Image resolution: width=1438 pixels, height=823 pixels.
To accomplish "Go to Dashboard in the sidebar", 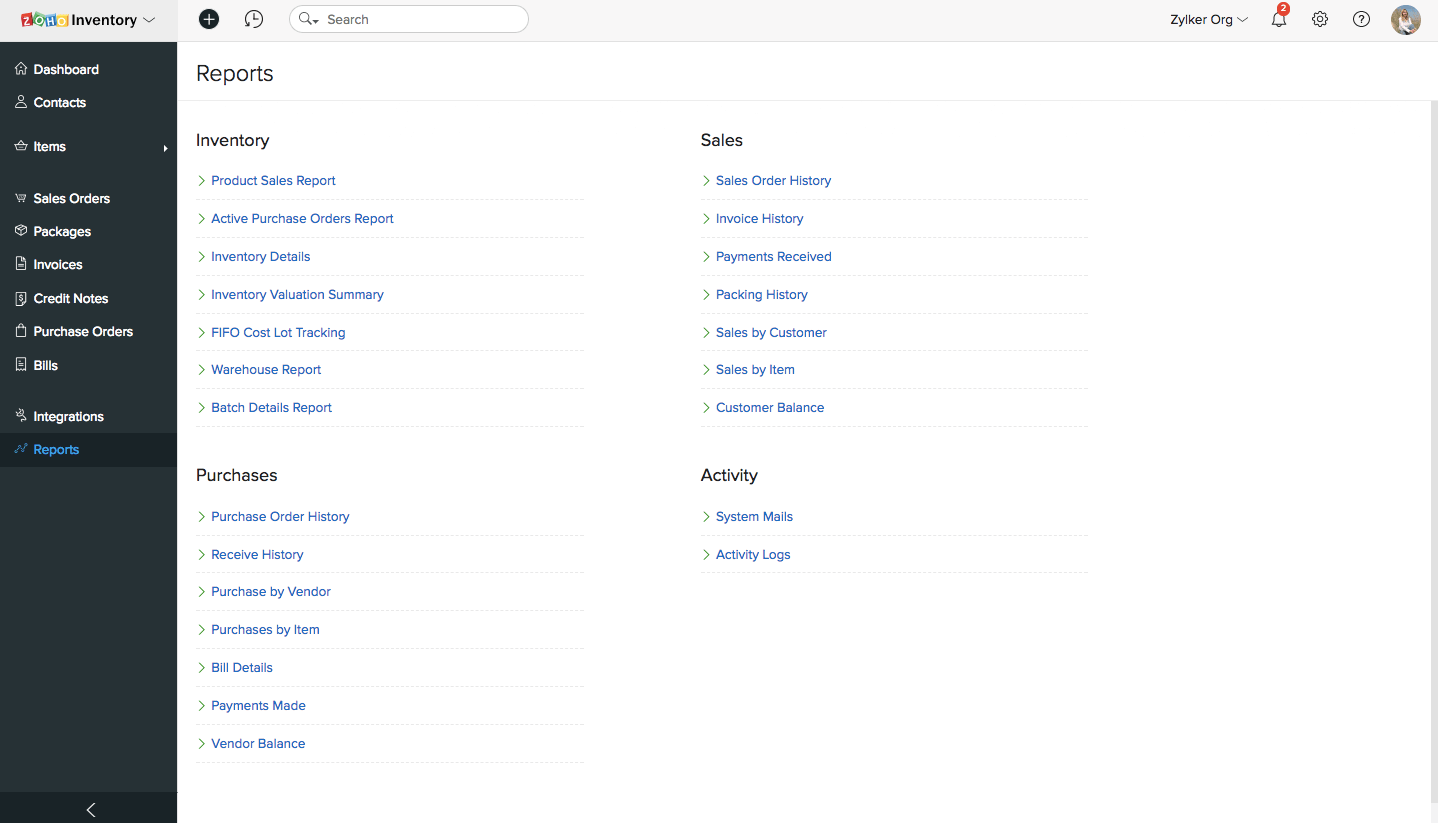I will [66, 69].
